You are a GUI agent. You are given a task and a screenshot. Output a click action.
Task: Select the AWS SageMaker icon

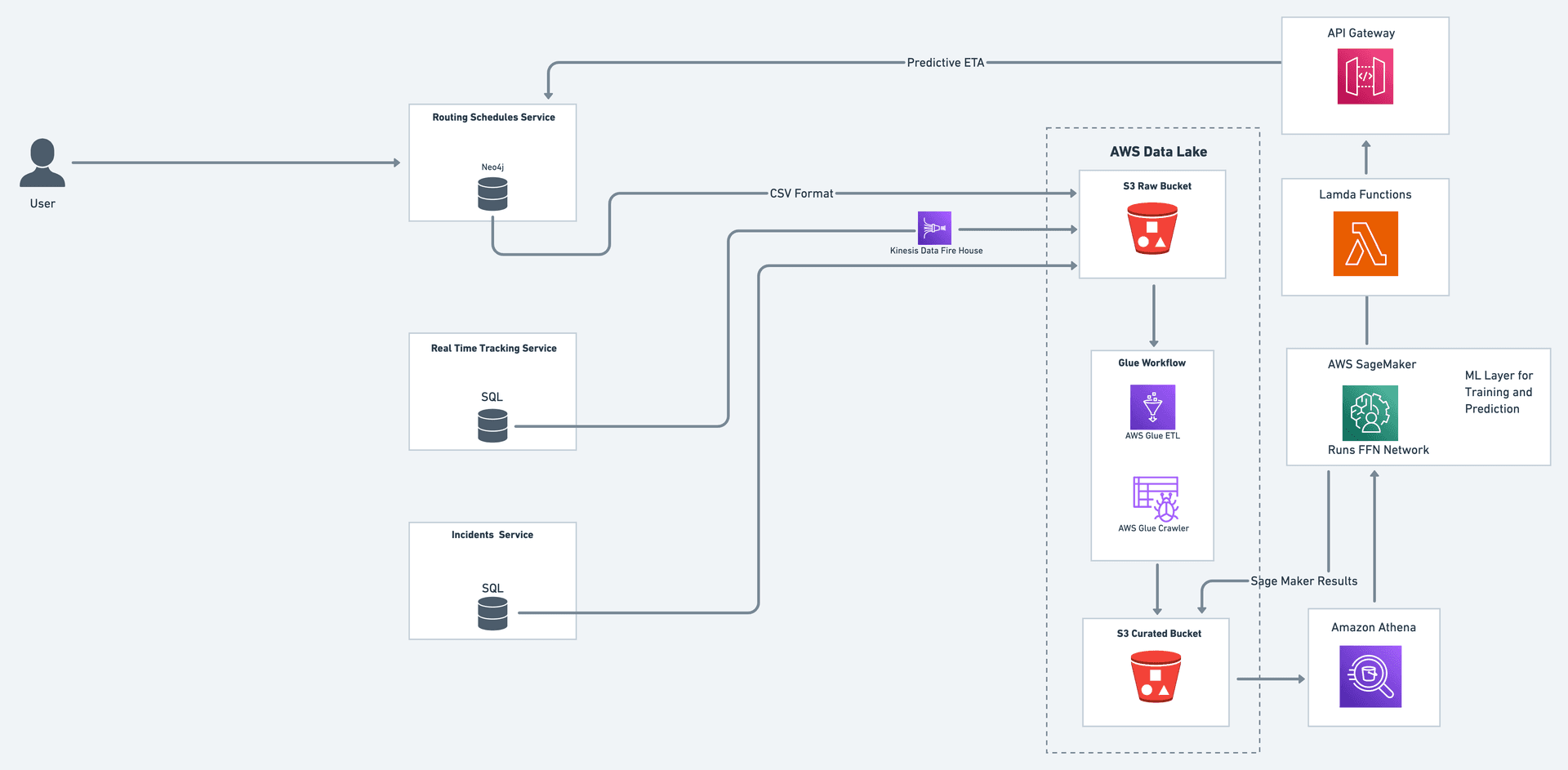tap(1370, 413)
